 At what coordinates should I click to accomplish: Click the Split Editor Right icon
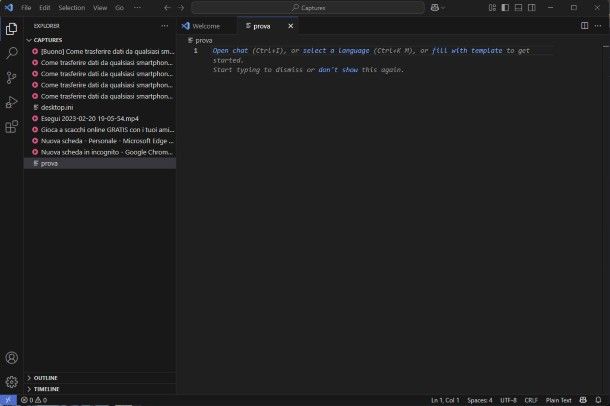click(x=586, y=25)
